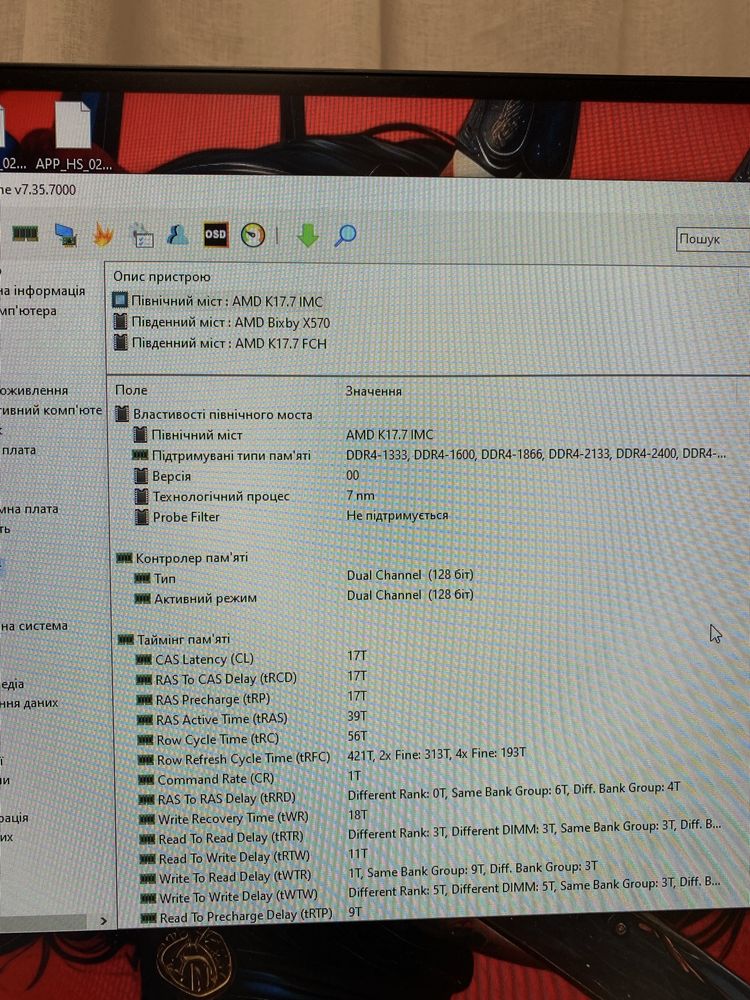Click inside the Пошук search field
This screenshot has width=750, height=1000.
(x=713, y=239)
